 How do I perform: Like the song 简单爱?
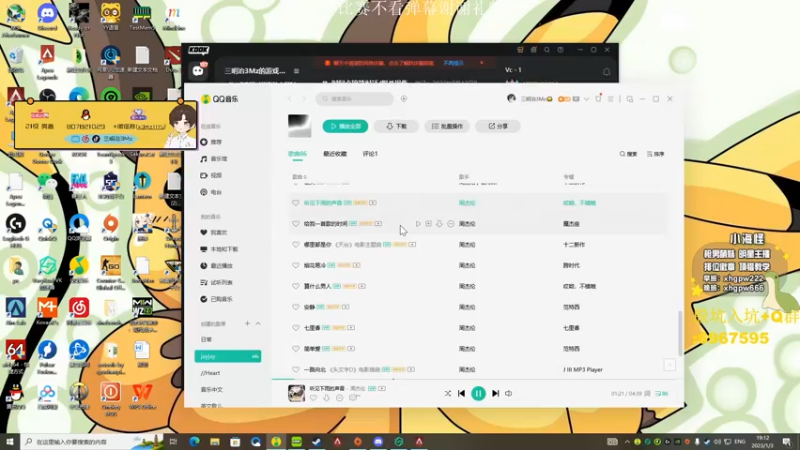click(295, 348)
